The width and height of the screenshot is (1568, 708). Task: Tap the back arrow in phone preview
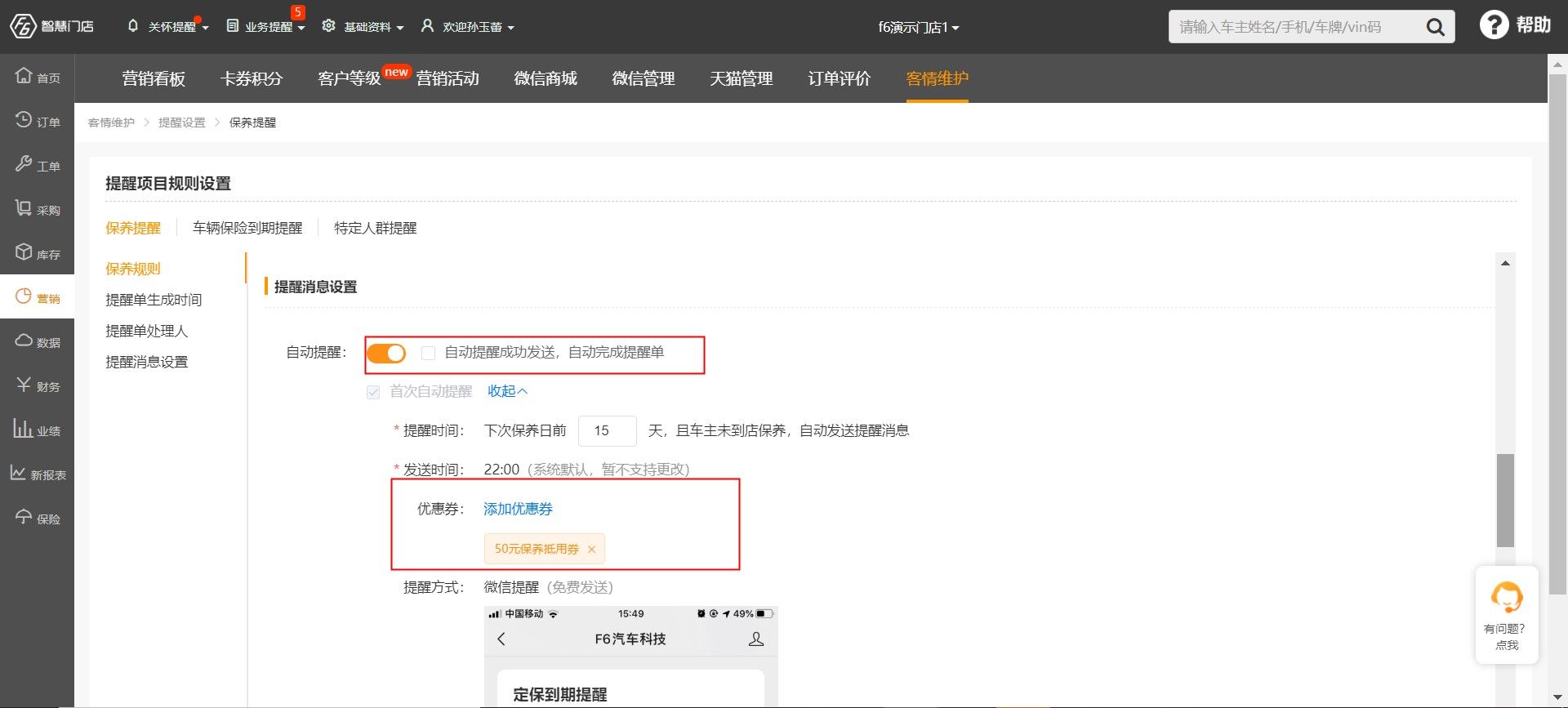(501, 639)
